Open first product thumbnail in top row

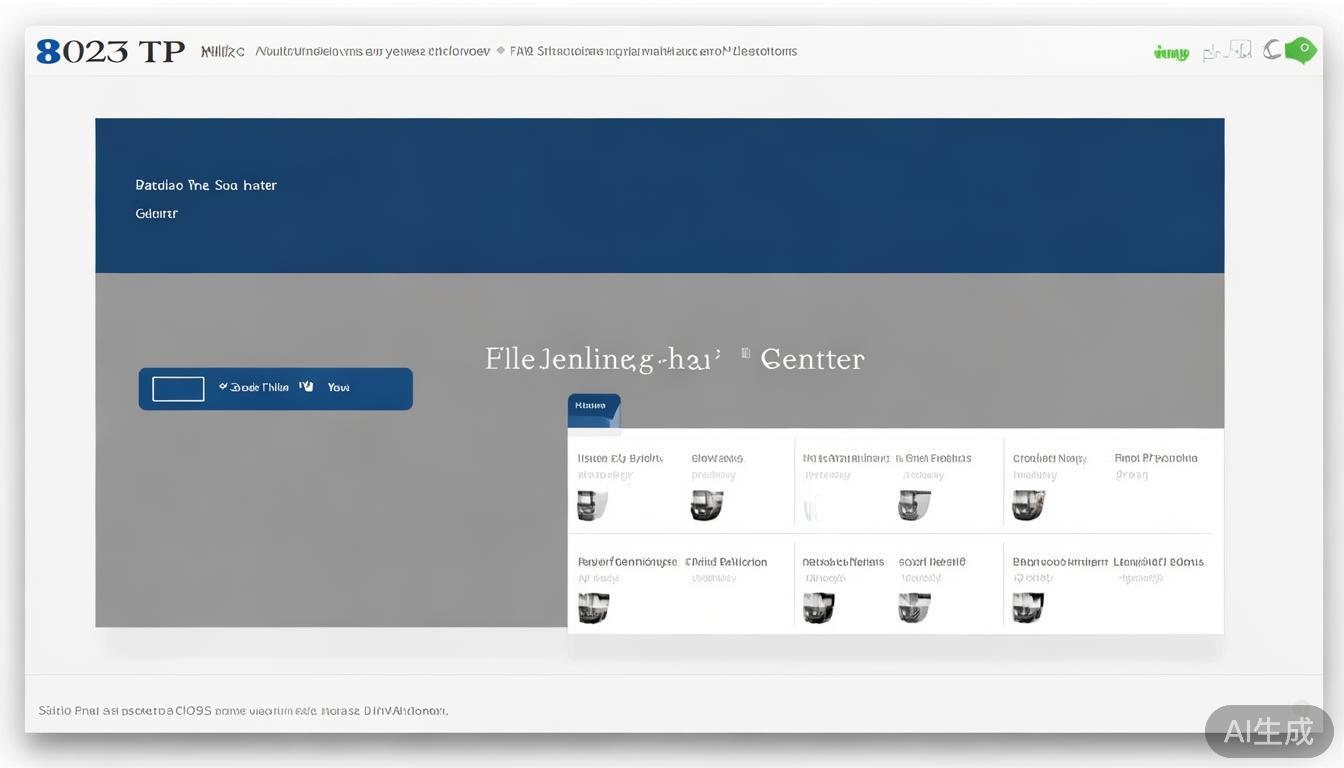[x=592, y=505]
